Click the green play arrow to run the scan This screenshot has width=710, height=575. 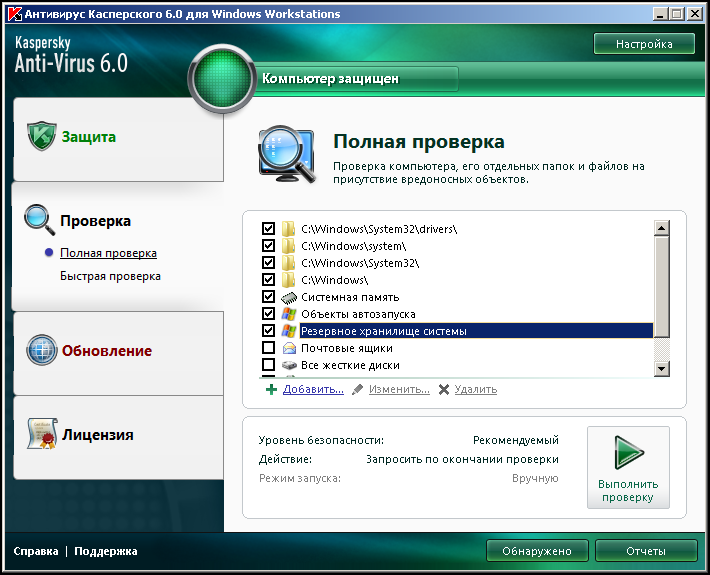pos(628,452)
